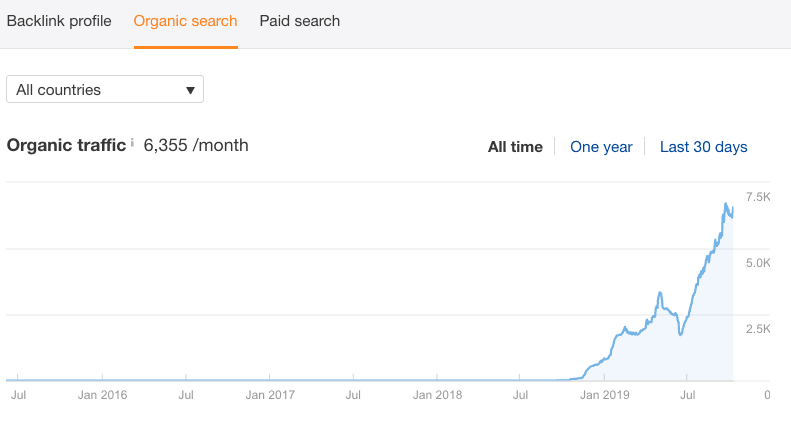The width and height of the screenshot is (791, 427).
Task: Click the Jan 2016 x-axis label
Action: pos(103,395)
